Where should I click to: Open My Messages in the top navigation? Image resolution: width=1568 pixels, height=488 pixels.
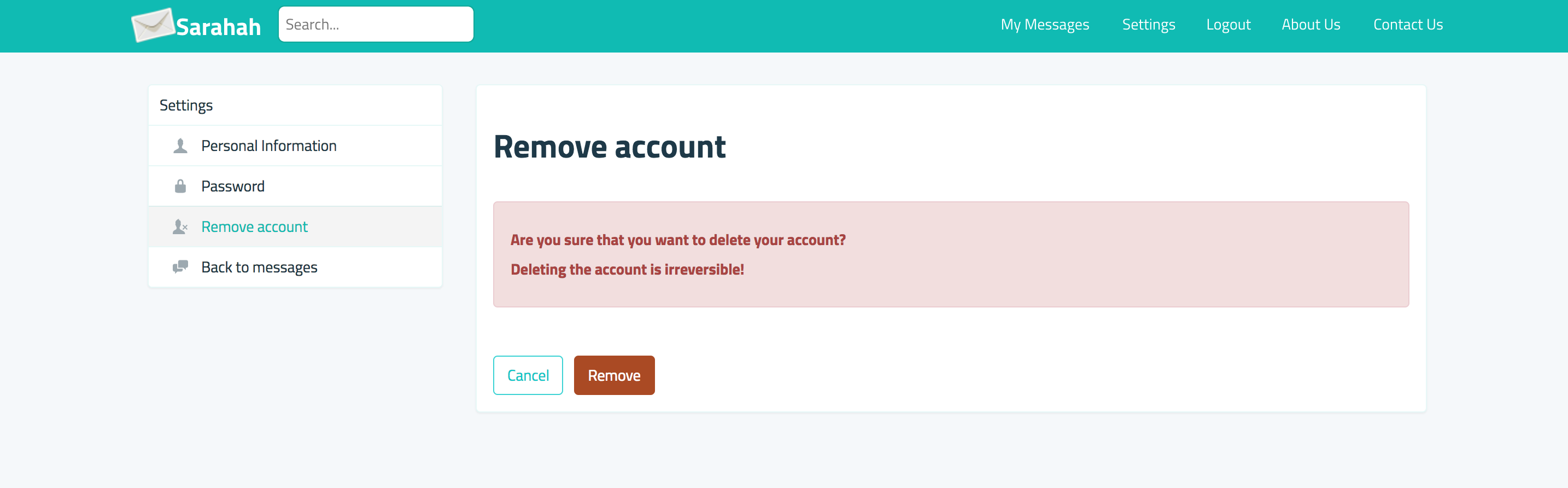[x=1045, y=25]
